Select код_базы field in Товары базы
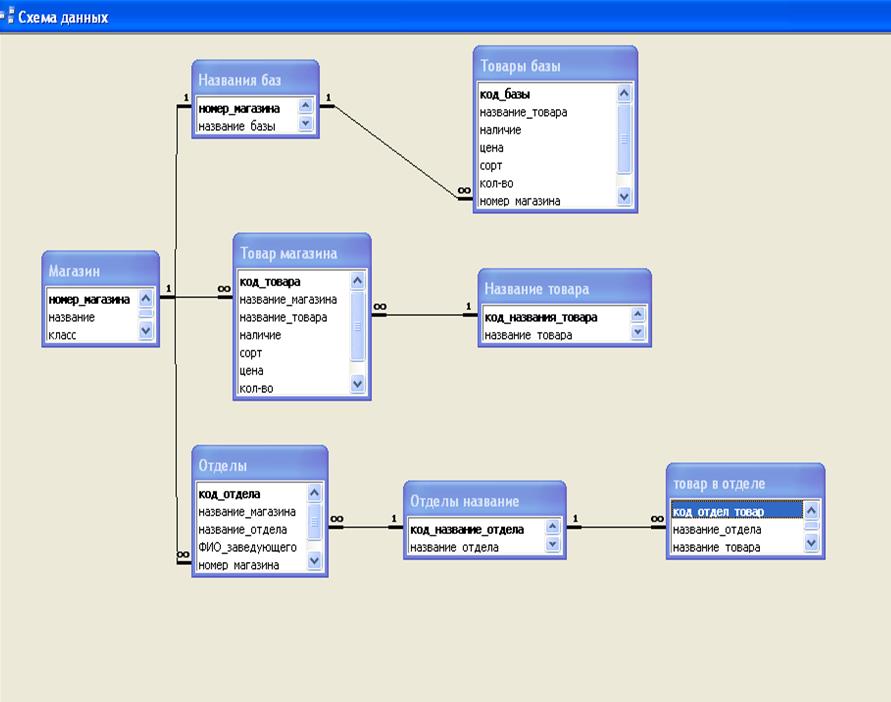Viewport: 891px width, 702px height. (x=547, y=94)
